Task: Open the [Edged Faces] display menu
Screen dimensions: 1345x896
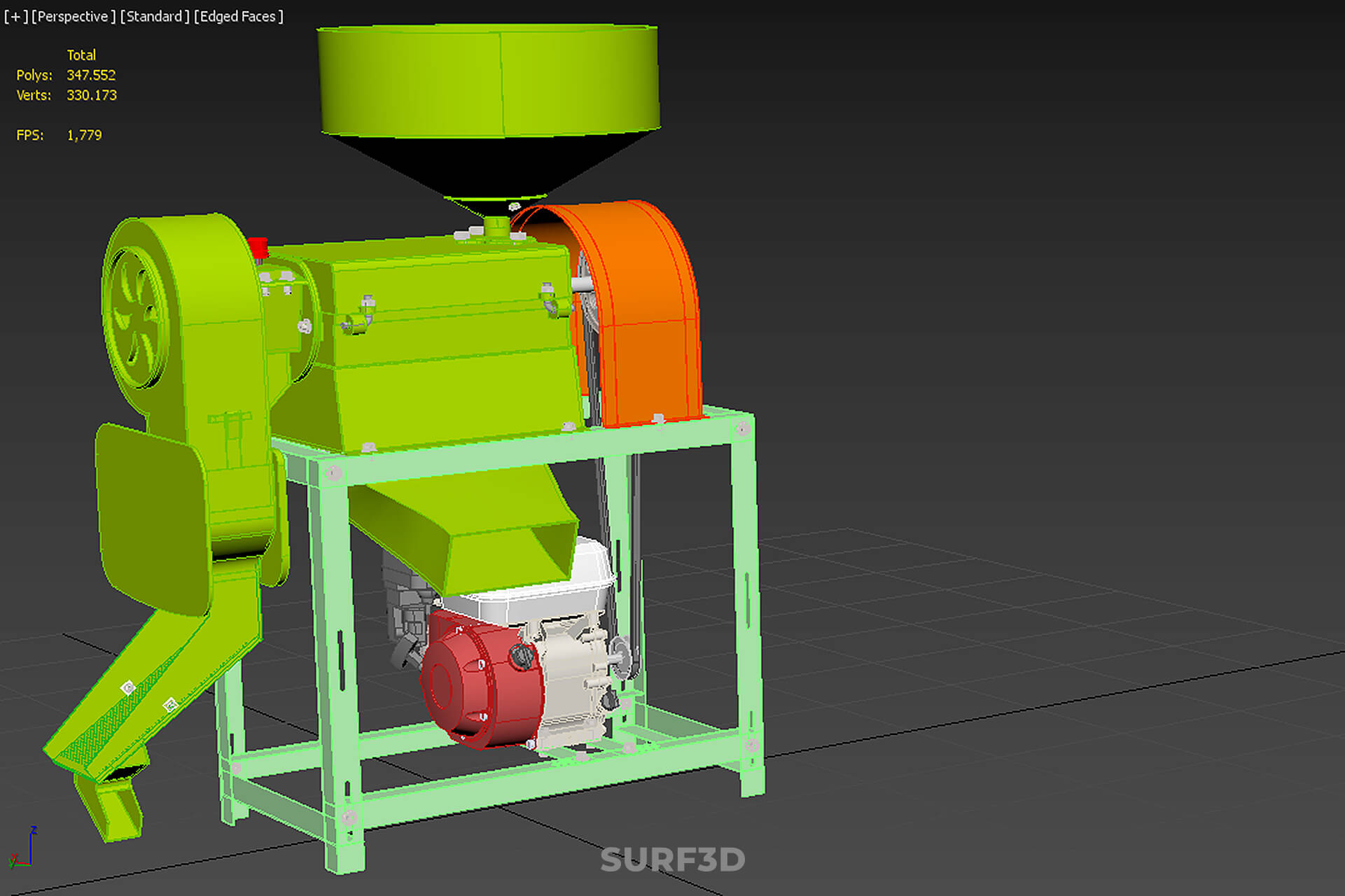Action: pos(239,16)
